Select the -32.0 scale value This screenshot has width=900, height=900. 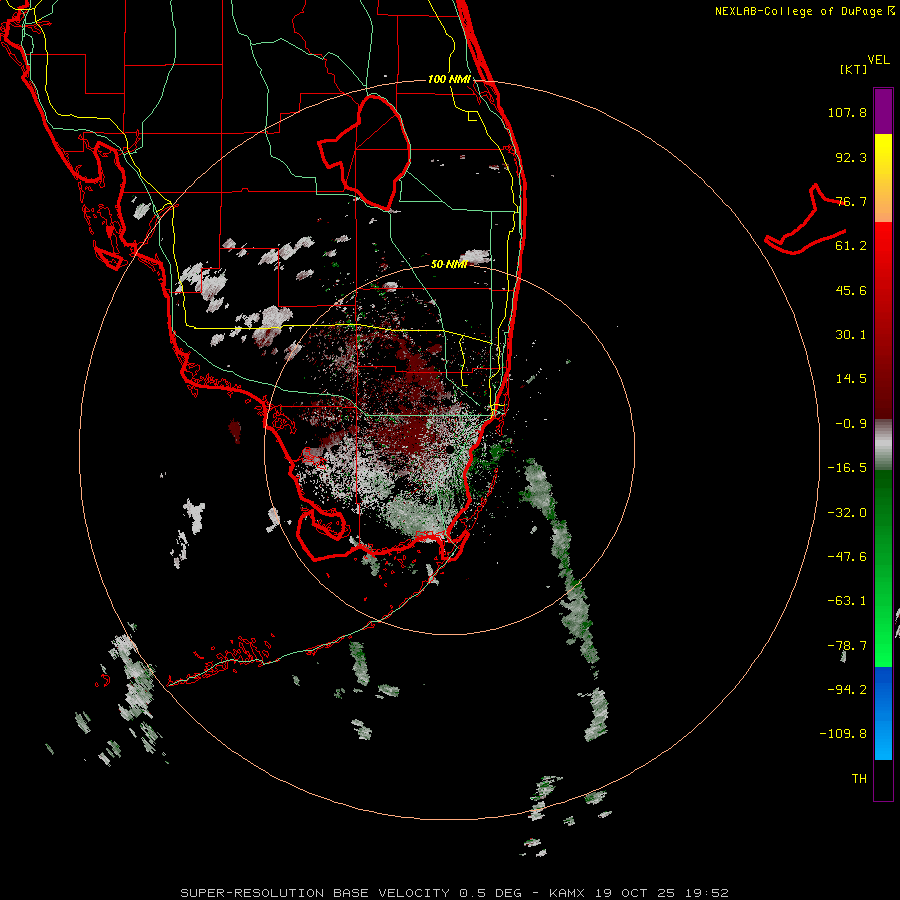[847, 513]
